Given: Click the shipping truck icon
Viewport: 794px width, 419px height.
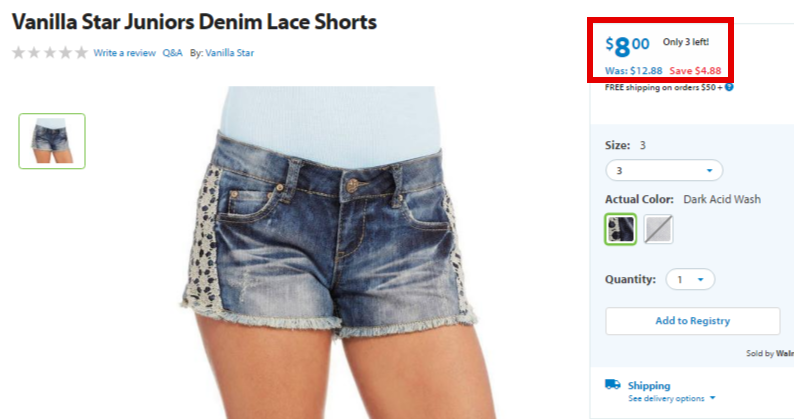Looking at the screenshot, I should [613, 384].
